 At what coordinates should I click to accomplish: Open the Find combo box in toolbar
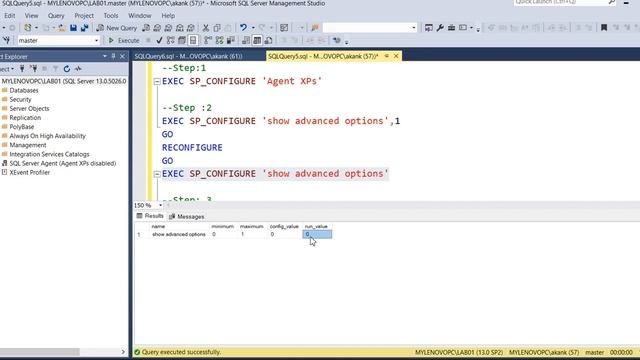pyautogui.click(x=369, y=28)
